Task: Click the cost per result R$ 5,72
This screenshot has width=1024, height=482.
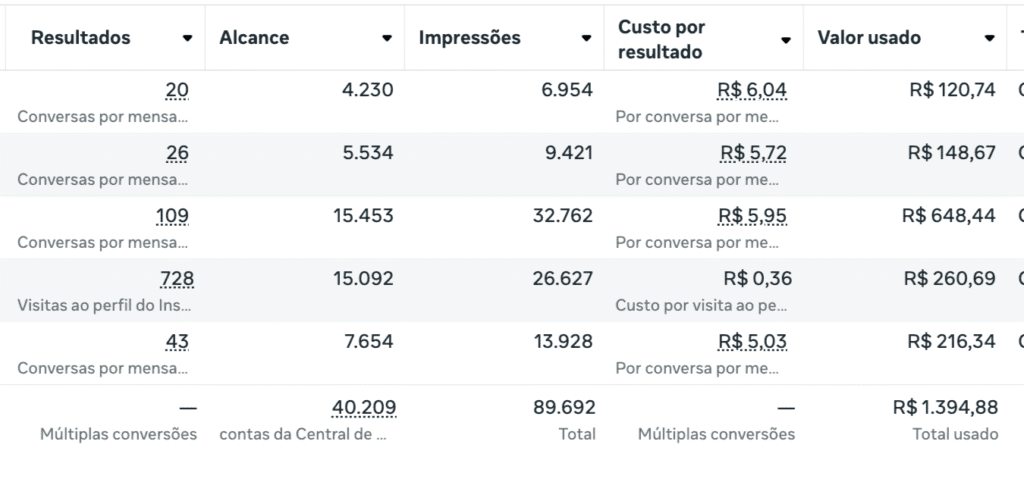Action: (754, 153)
